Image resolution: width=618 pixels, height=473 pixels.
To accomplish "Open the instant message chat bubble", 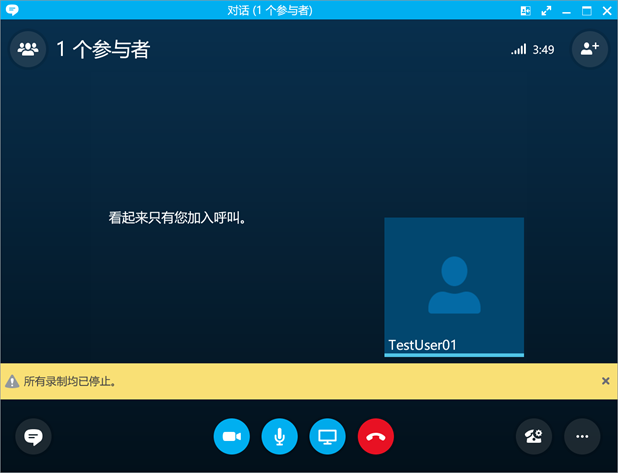I will coord(33,436).
